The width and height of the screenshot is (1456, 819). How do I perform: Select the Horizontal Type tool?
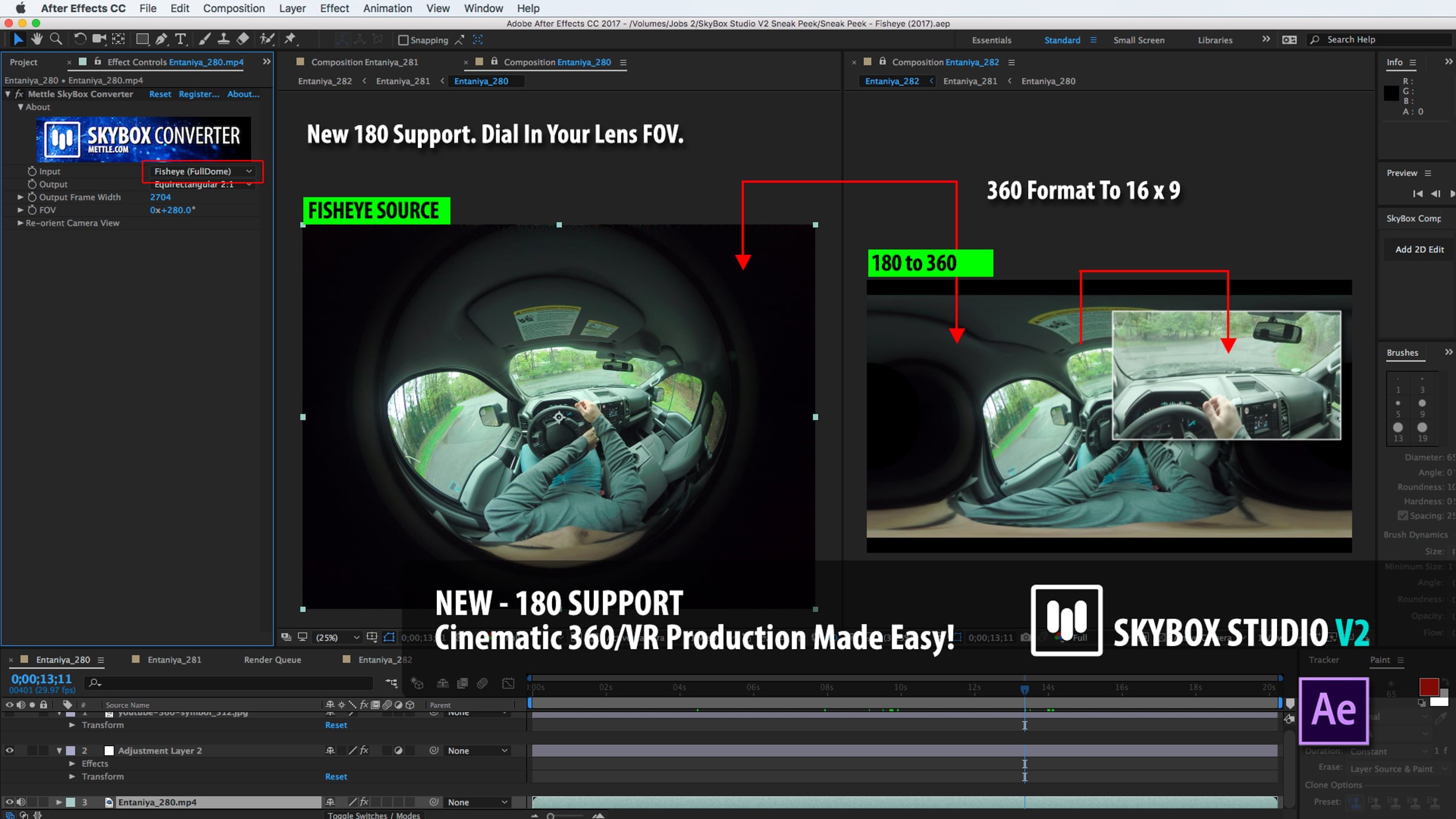pyautogui.click(x=180, y=39)
